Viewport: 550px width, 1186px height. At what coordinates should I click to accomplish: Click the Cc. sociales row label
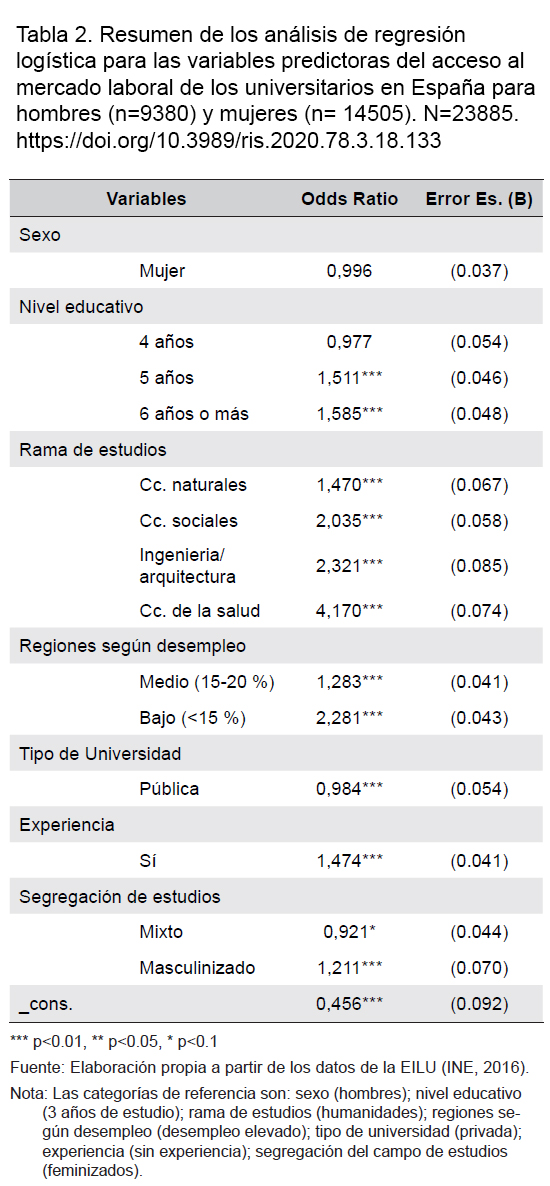point(188,521)
